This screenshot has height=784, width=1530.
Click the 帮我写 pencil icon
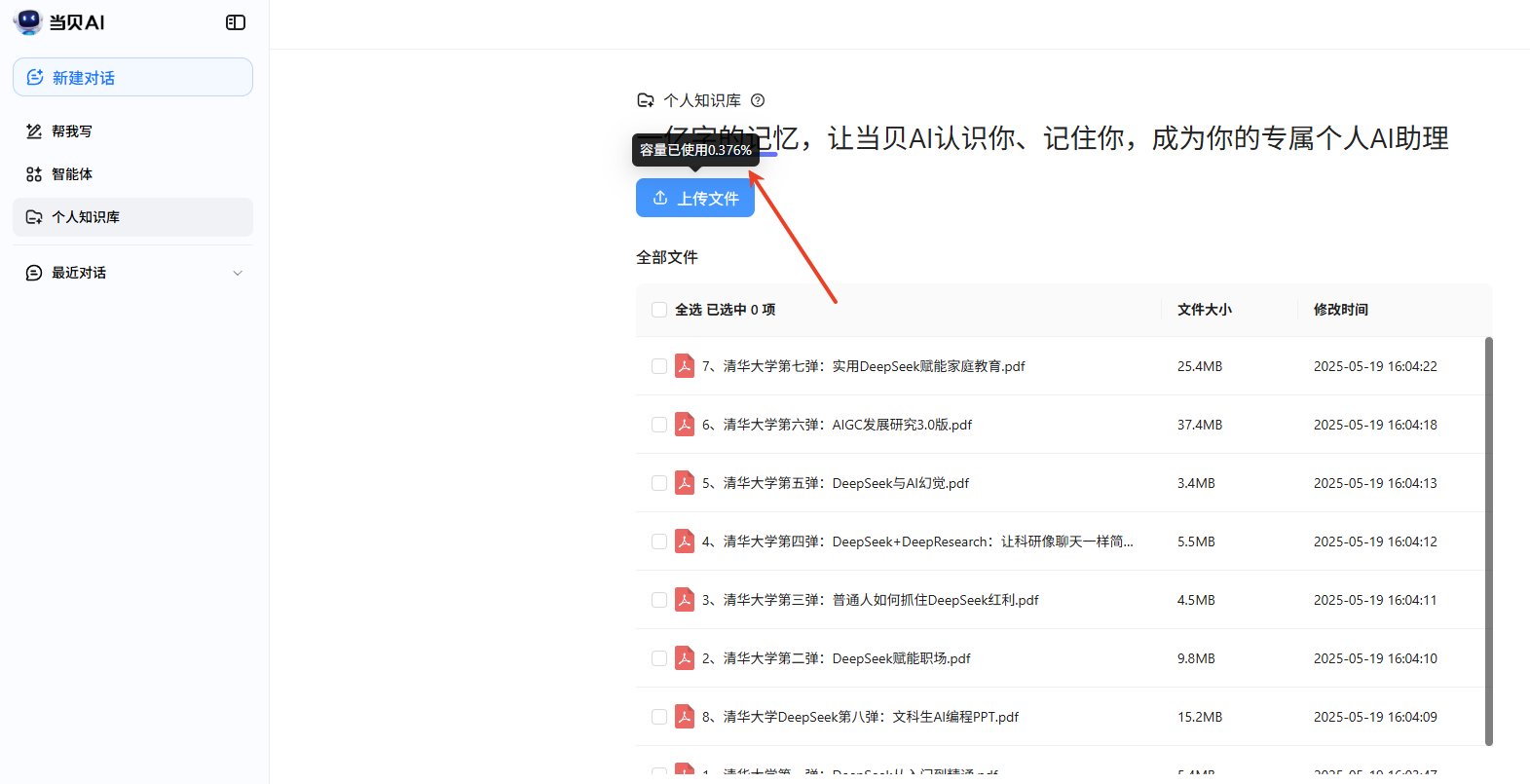pyautogui.click(x=34, y=131)
